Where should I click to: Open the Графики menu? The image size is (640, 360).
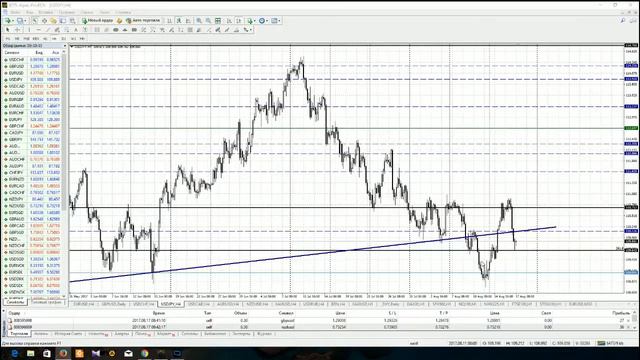[x=67, y=12]
